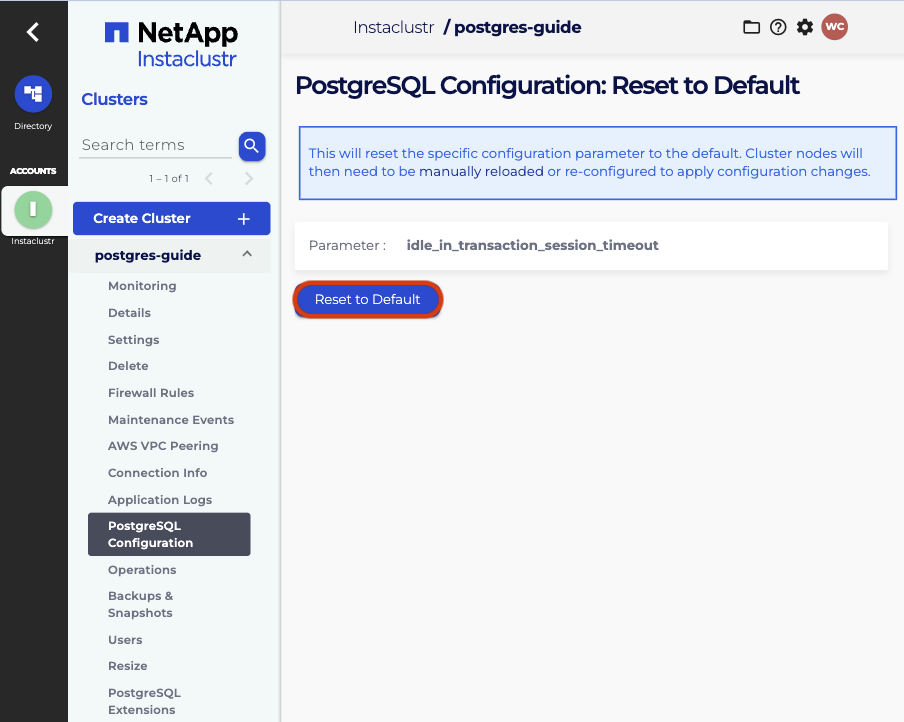Open the Directory icon
This screenshot has width=904, height=722.
point(33,94)
